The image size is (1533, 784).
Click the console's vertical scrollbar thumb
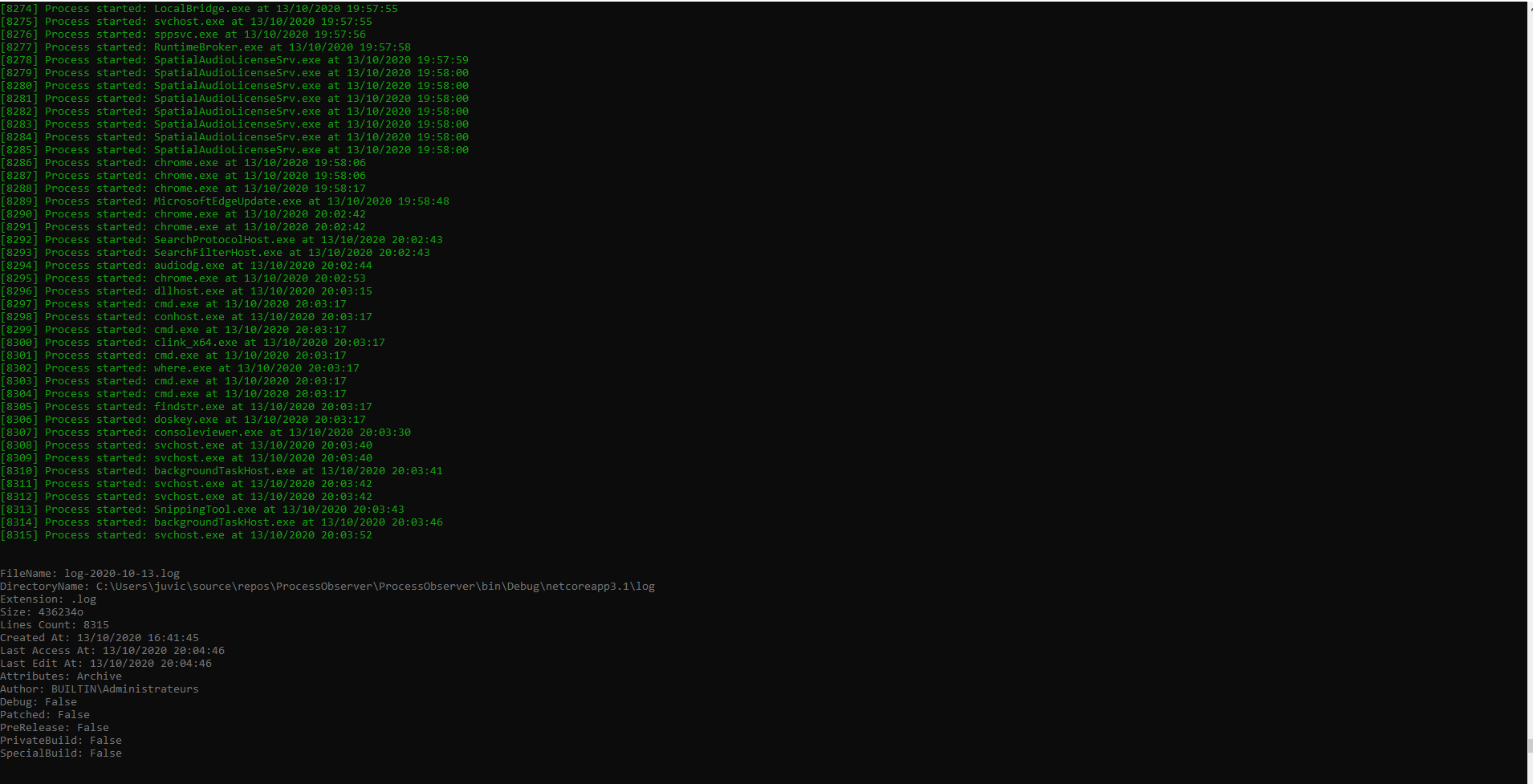click(1530, 745)
